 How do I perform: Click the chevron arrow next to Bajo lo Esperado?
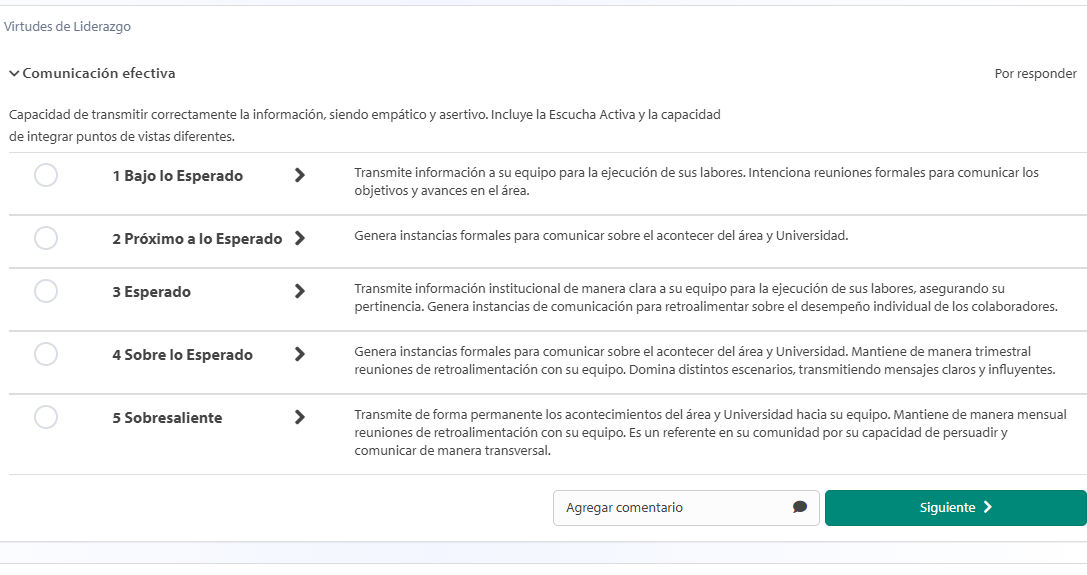click(299, 175)
